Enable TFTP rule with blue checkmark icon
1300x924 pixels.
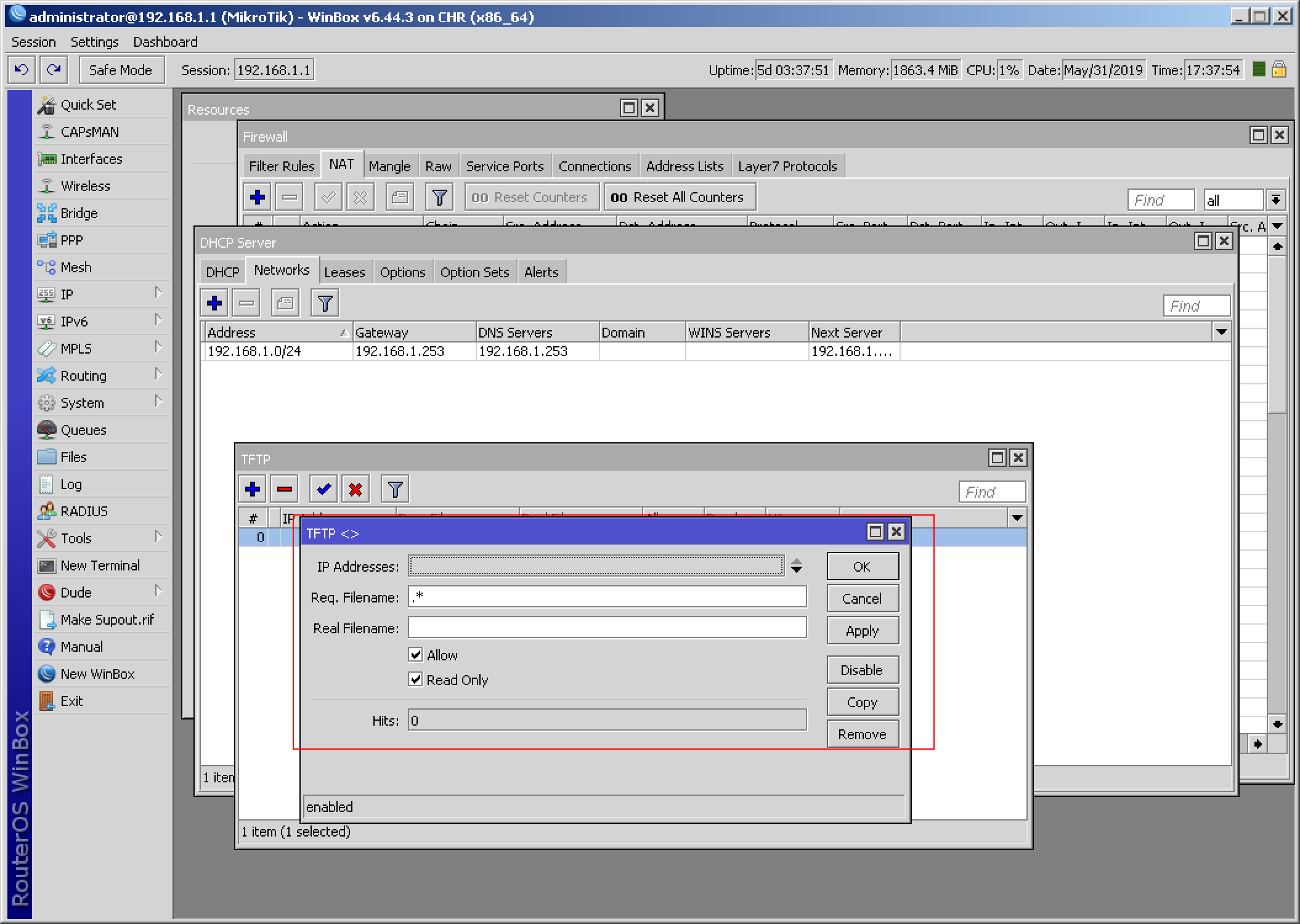point(323,489)
